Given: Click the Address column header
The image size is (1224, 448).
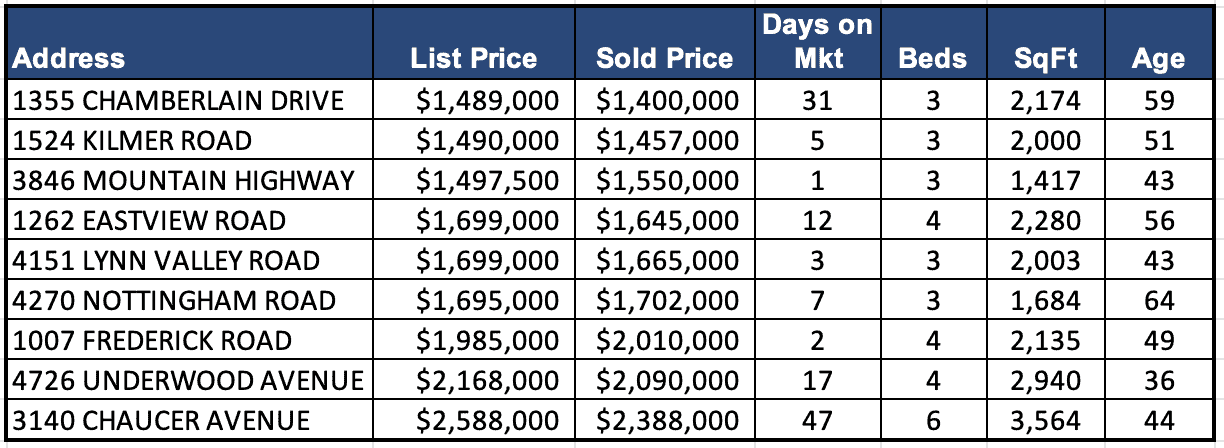Looking at the screenshot, I should [x=69, y=58].
